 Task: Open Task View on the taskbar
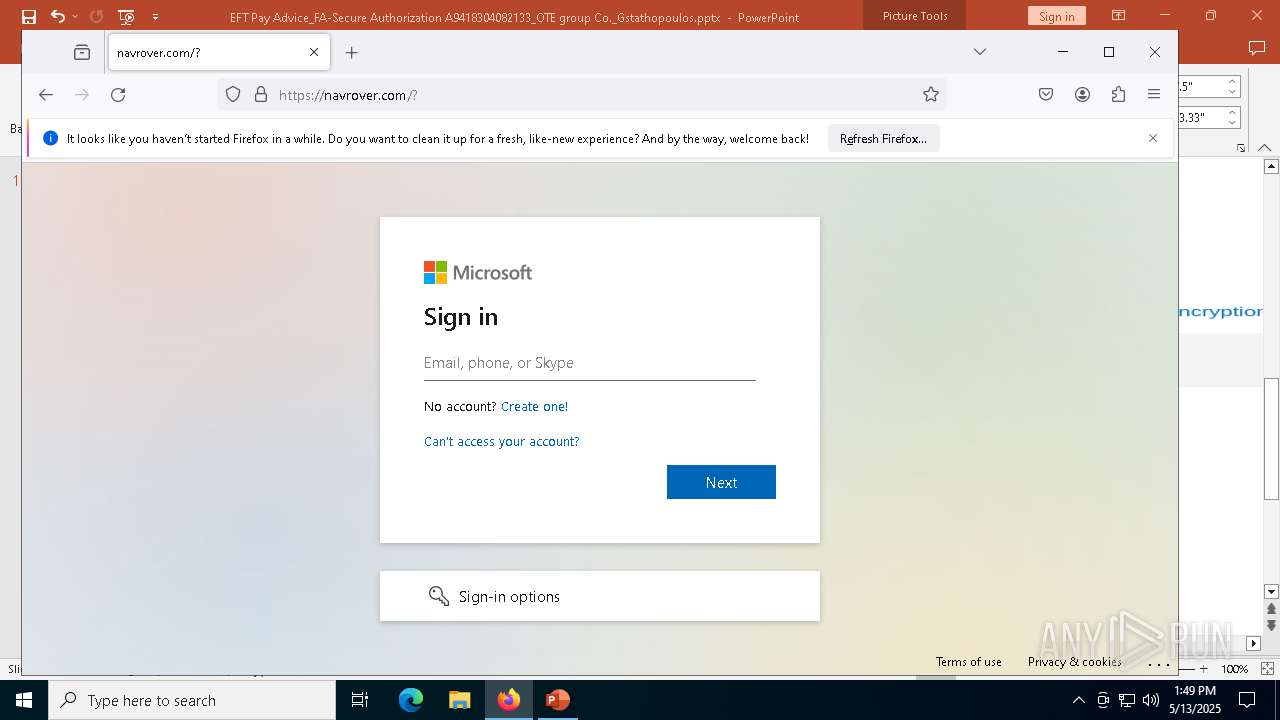(360, 700)
